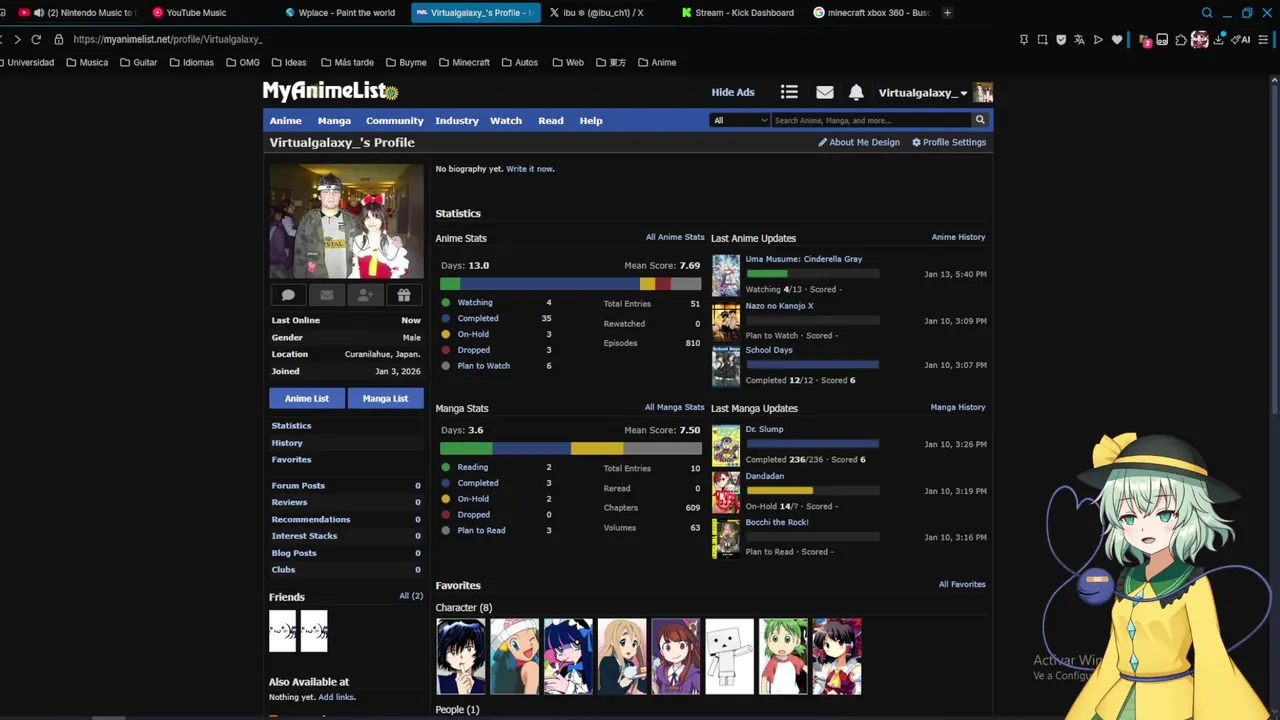This screenshot has width=1280, height=720.
Task: Open Anime History link
Action: click(x=958, y=237)
